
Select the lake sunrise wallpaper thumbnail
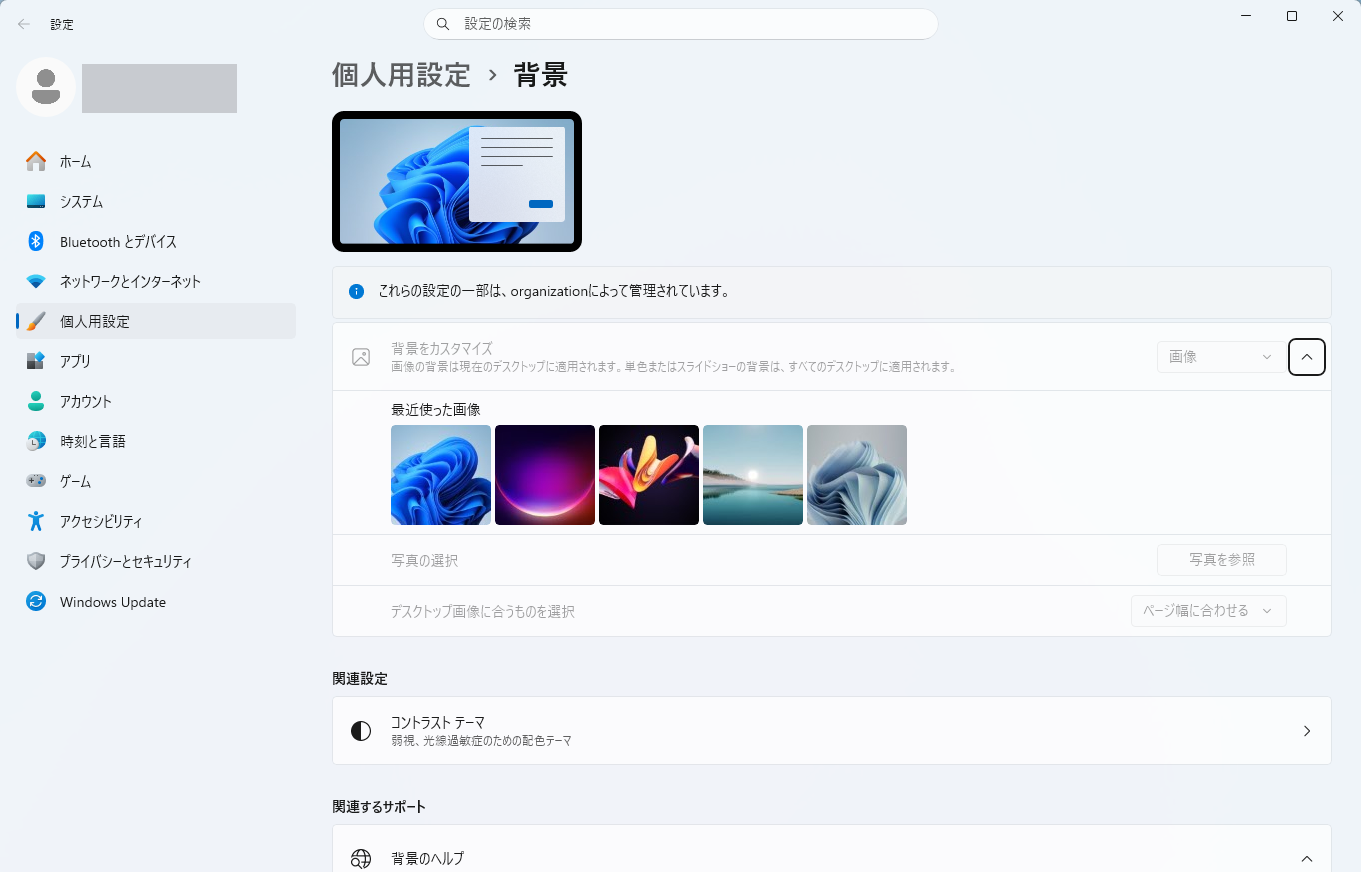753,475
